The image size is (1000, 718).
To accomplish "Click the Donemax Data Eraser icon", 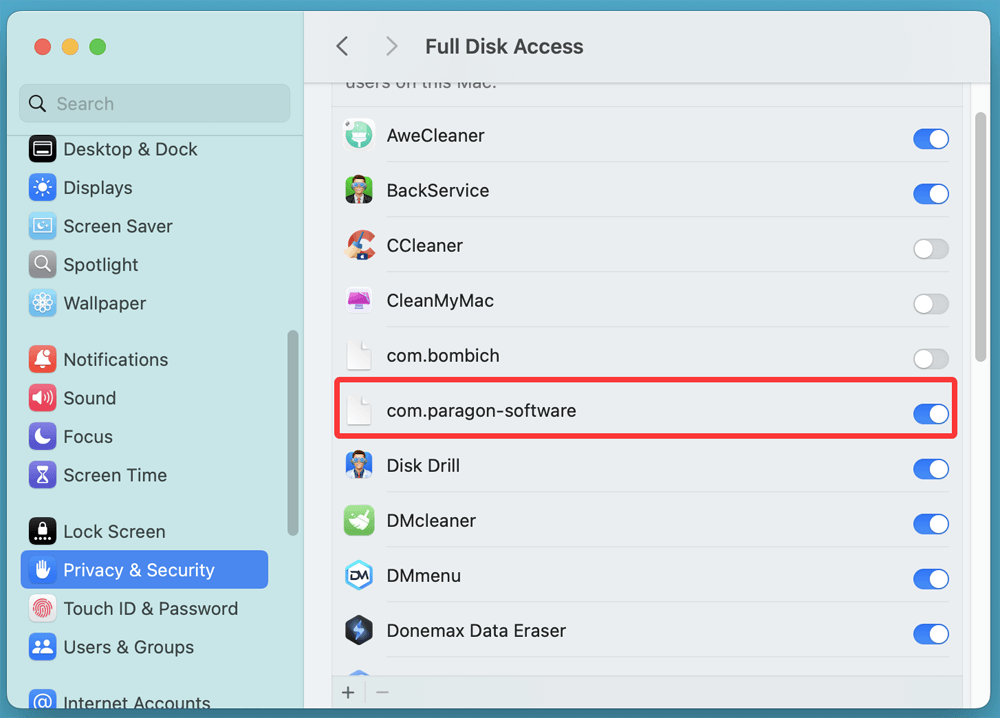I will pyautogui.click(x=358, y=630).
